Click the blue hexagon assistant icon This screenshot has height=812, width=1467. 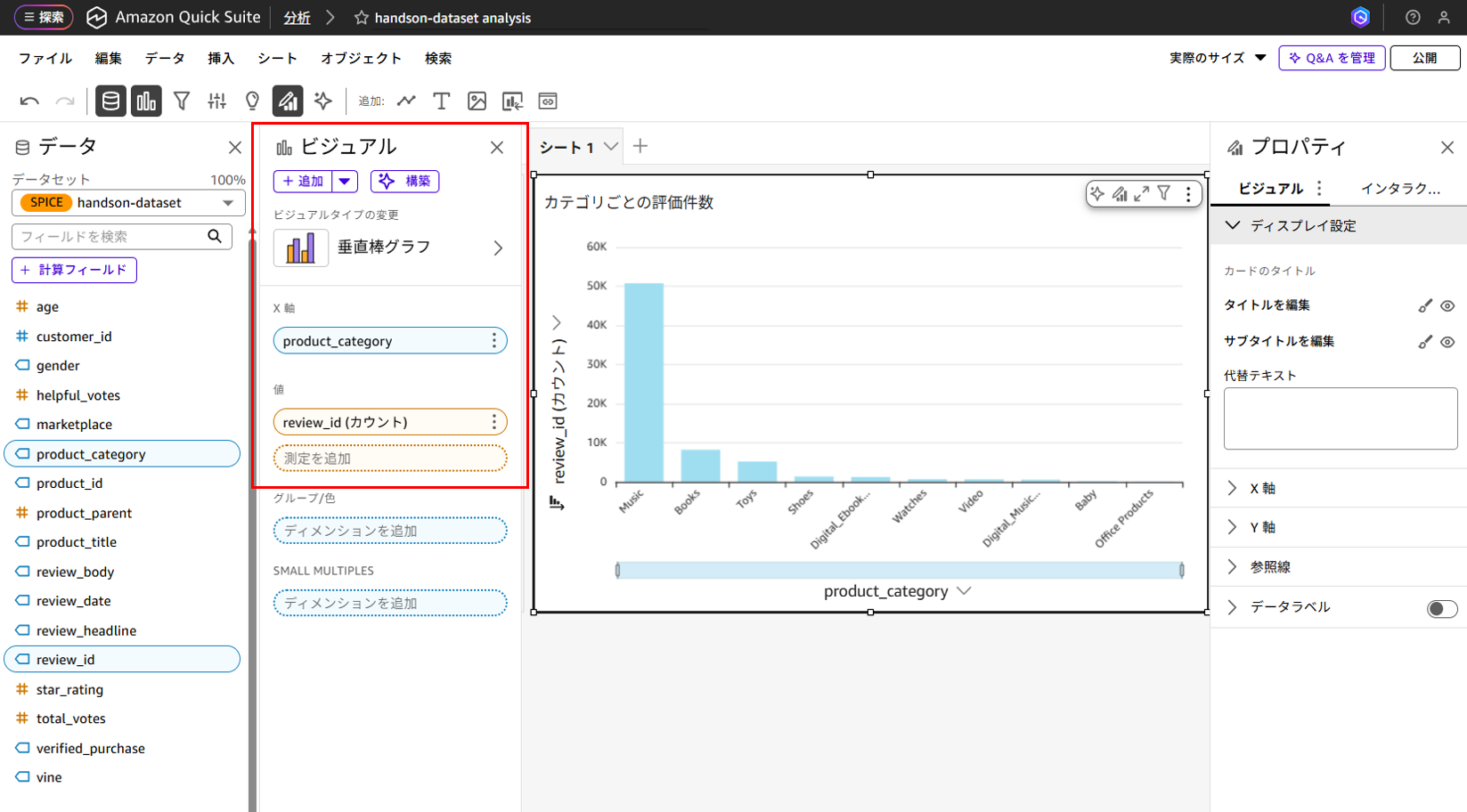(1360, 17)
